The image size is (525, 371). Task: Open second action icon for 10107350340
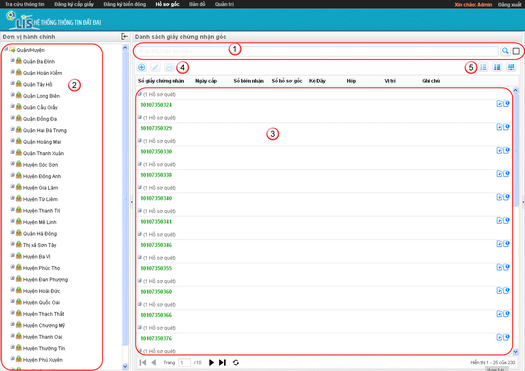(506, 197)
